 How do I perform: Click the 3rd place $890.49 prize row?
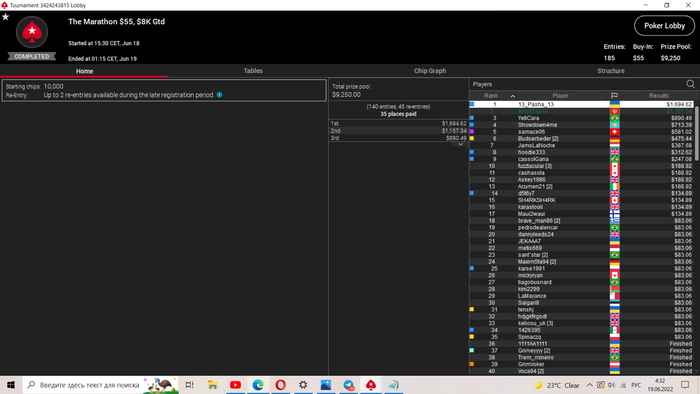click(x=398, y=138)
